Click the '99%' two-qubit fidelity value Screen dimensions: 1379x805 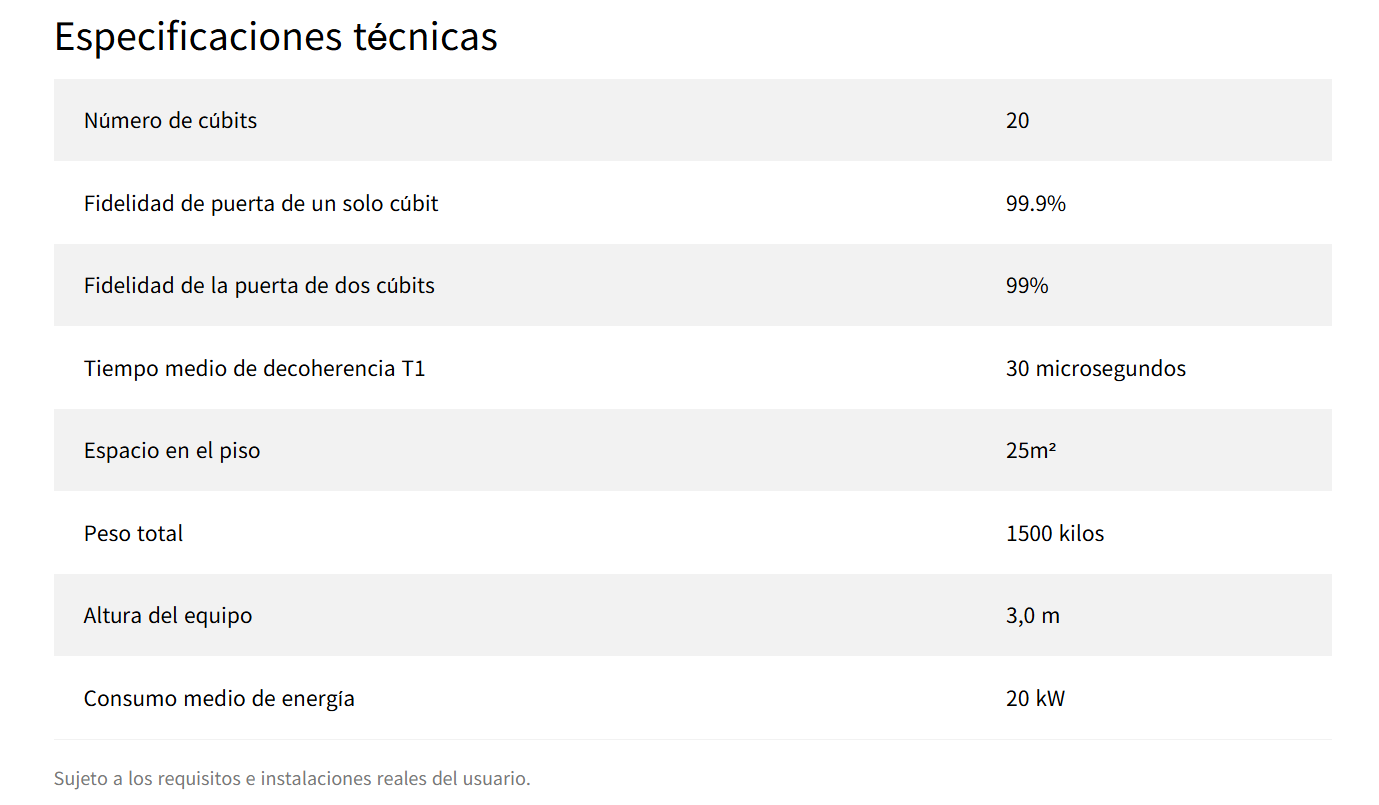(1027, 286)
